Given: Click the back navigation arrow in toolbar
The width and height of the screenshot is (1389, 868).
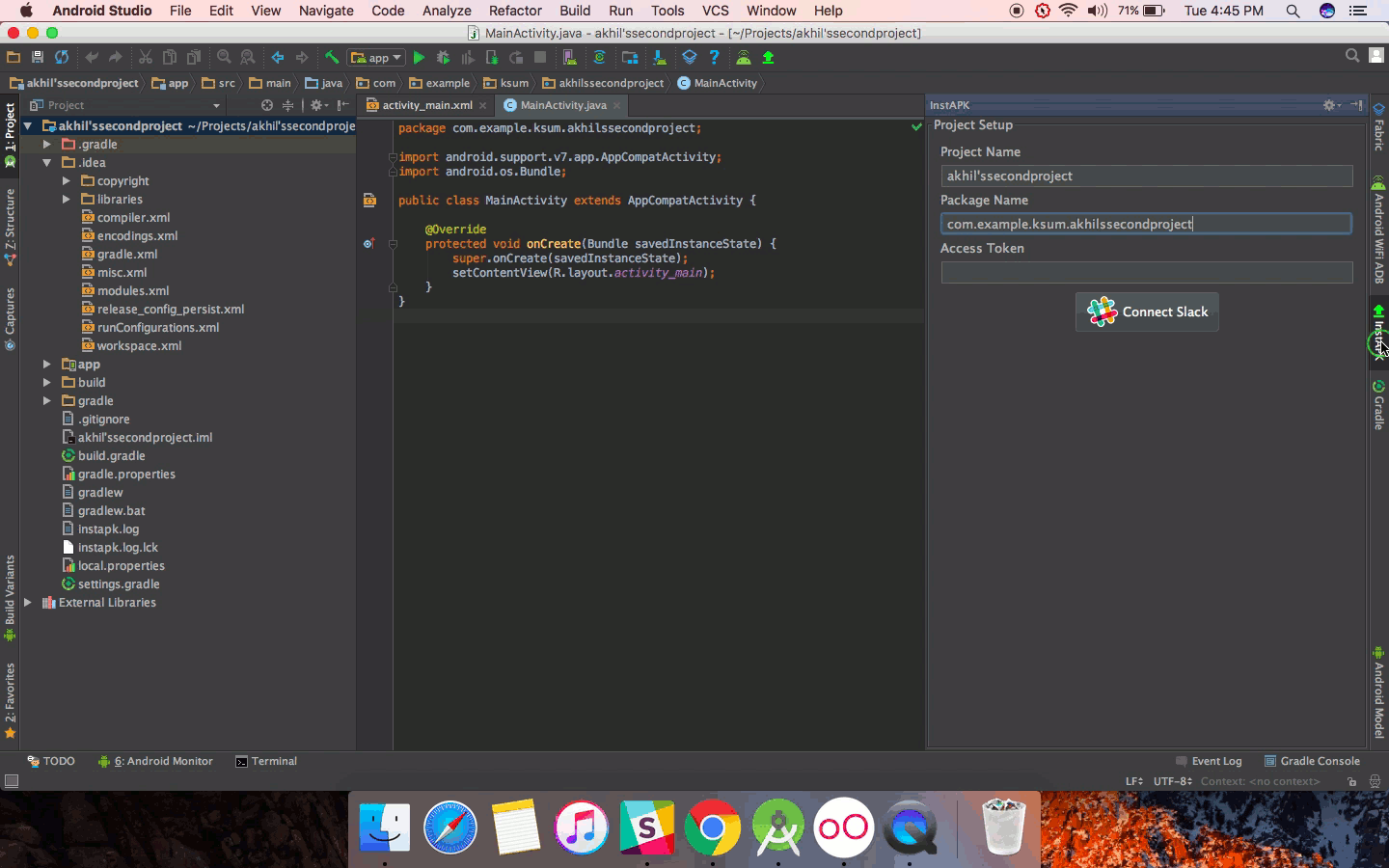Looking at the screenshot, I should pos(278,58).
